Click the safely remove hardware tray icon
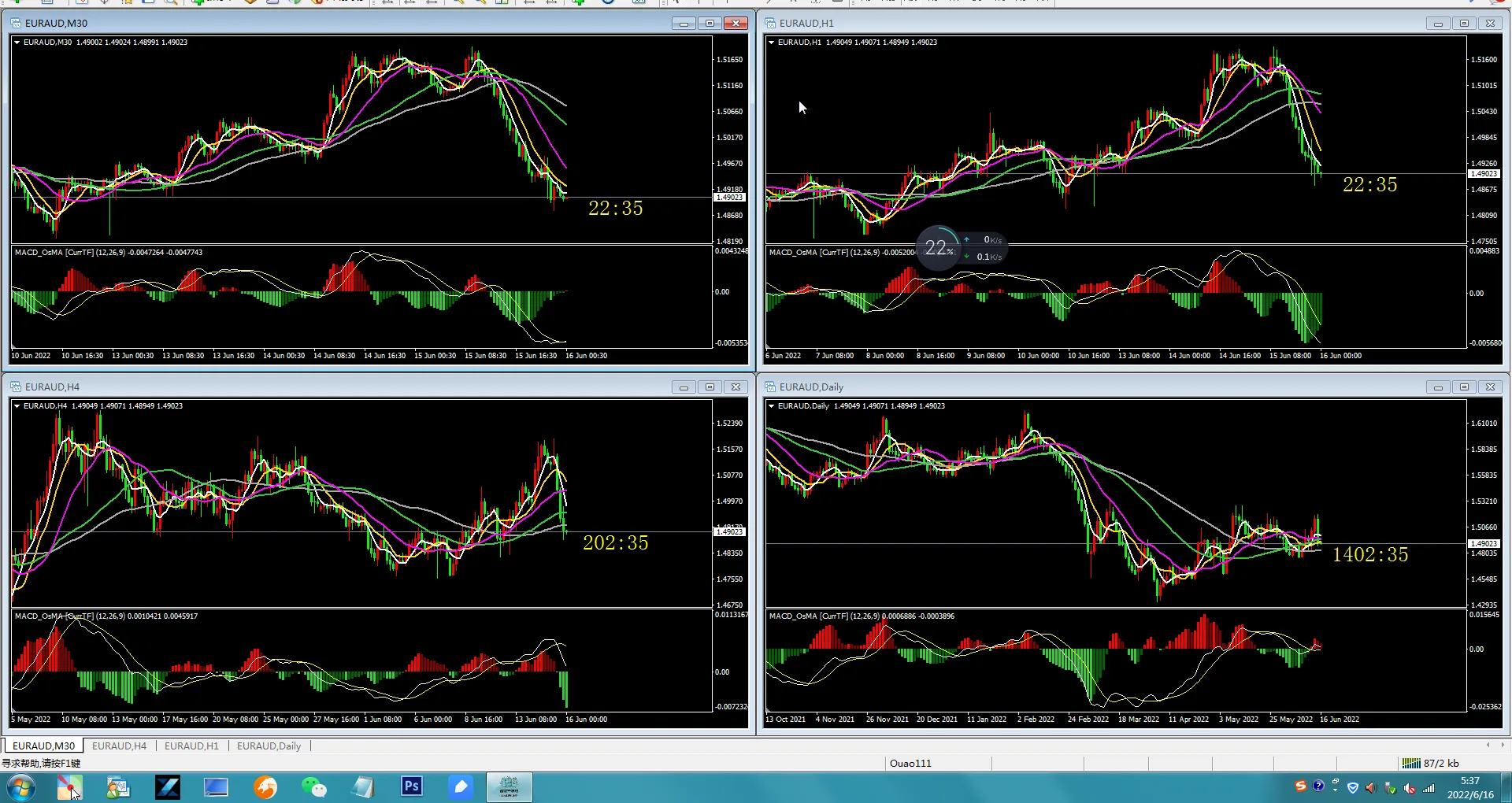The height and width of the screenshot is (803, 1512). (x=1390, y=788)
